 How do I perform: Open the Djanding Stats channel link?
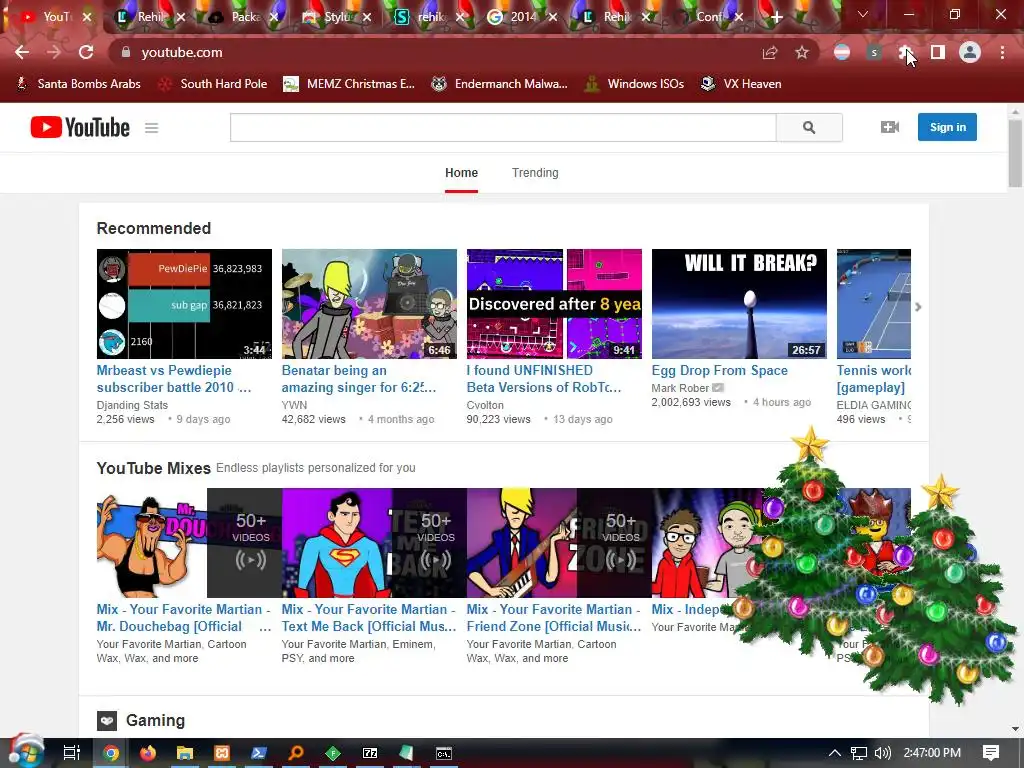(132, 405)
